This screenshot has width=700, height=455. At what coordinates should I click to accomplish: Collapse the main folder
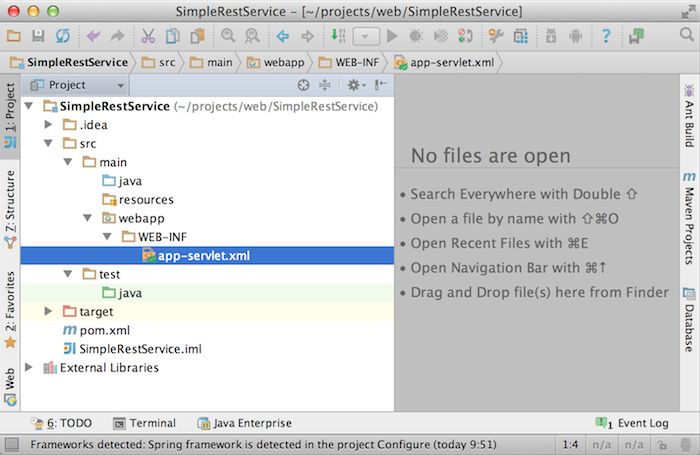pyautogui.click(x=68, y=162)
